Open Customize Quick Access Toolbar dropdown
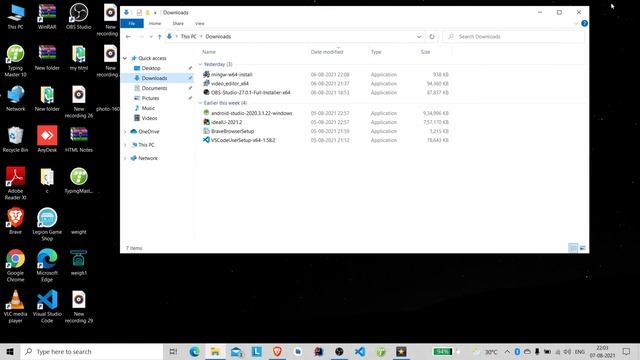The width and height of the screenshot is (640, 360). [155, 13]
